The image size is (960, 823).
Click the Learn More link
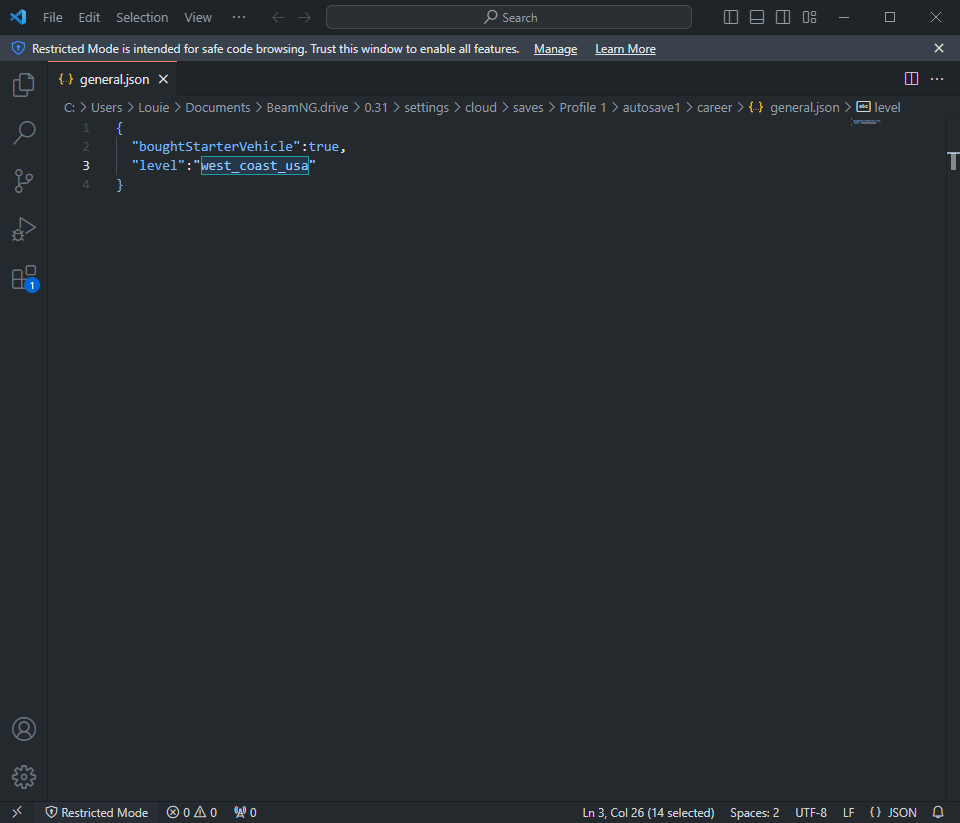pos(625,48)
